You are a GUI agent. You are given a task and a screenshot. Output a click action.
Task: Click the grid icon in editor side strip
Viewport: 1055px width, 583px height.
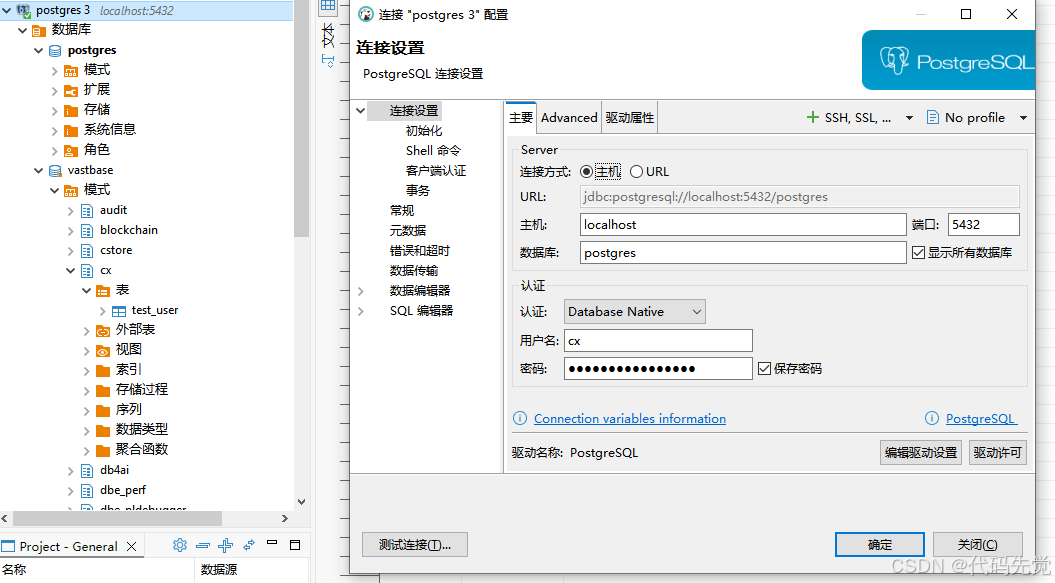point(328,6)
